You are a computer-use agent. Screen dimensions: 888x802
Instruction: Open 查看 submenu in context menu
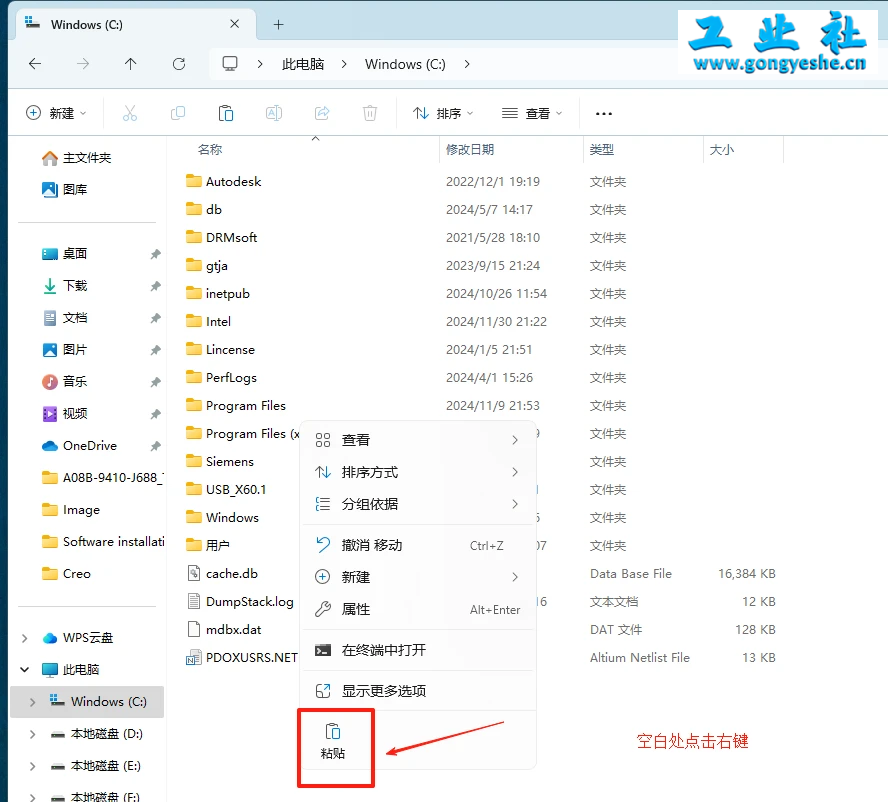tap(418, 440)
